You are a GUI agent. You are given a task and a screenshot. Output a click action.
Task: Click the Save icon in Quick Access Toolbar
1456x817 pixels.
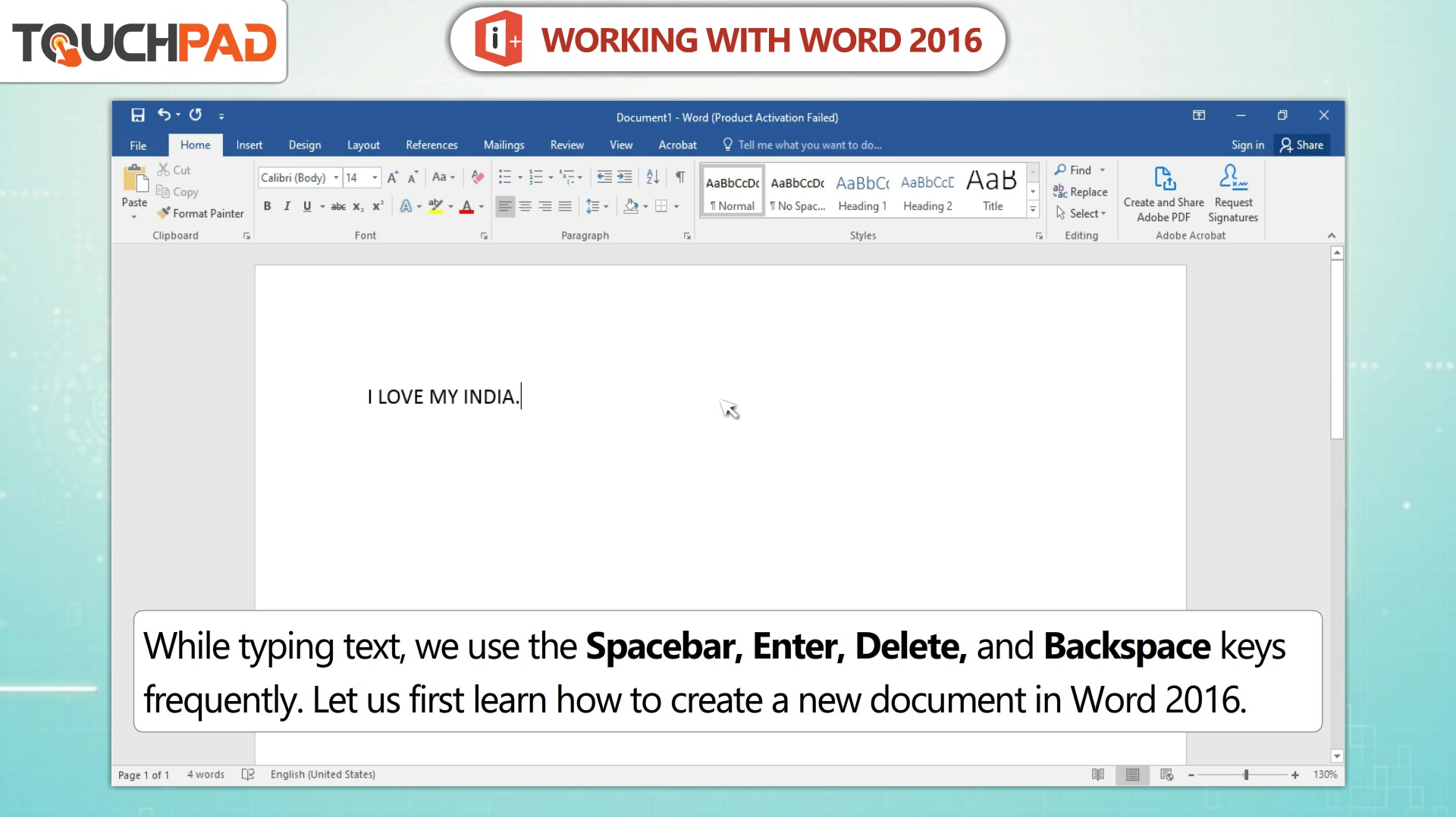tap(137, 115)
